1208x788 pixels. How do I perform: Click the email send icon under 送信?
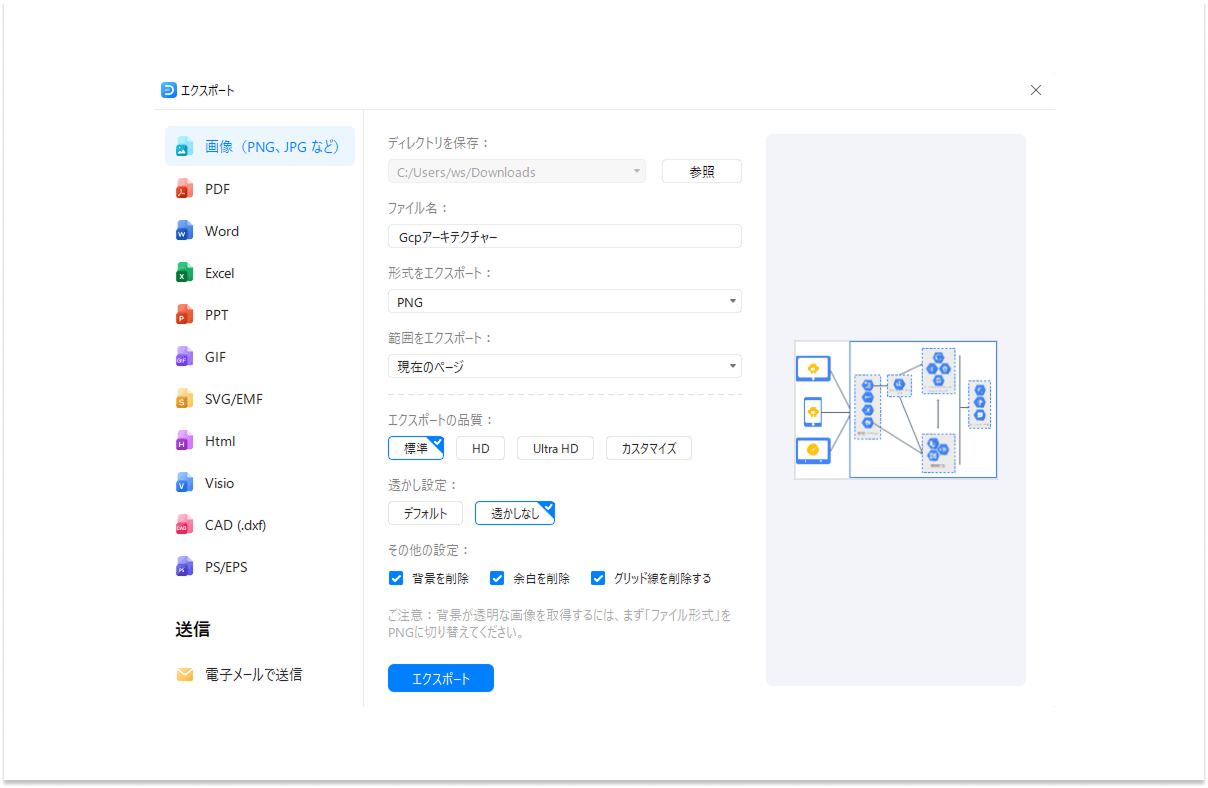(x=185, y=674)
